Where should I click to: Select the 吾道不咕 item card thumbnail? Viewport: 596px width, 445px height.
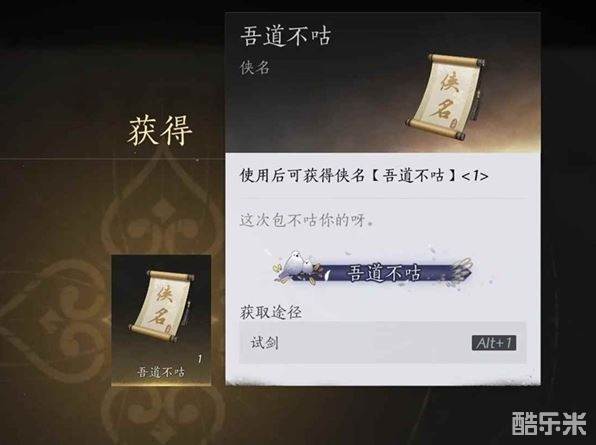pos(161,320)
